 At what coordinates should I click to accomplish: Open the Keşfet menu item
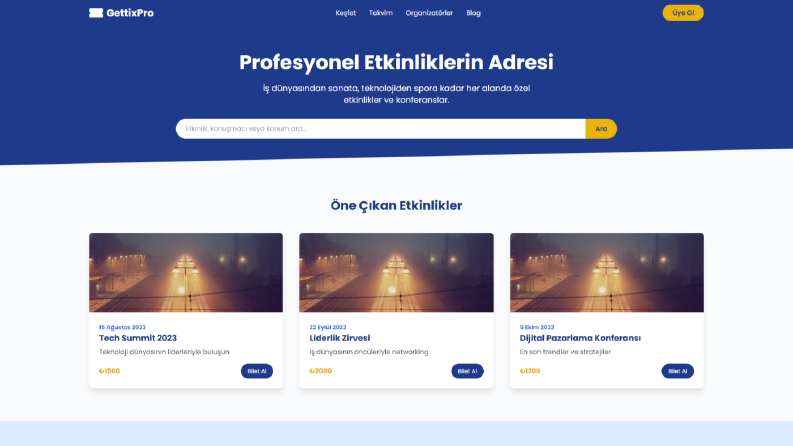(345, 13)
